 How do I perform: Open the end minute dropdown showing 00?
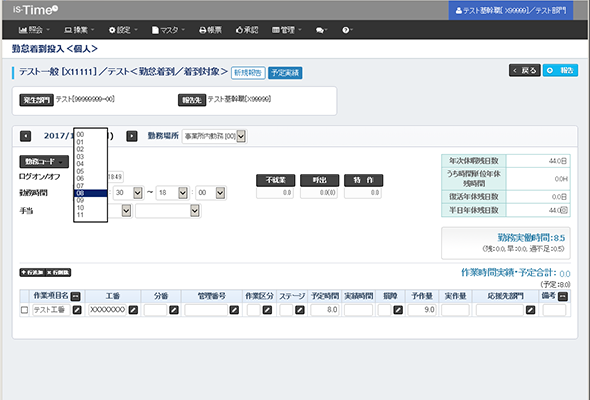click(x=211, y=193)
